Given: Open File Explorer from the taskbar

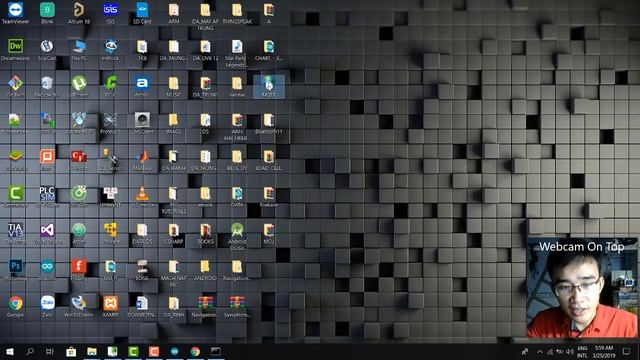Looking at the screenshot, I should pyautogui.click(x=92, y=351).
